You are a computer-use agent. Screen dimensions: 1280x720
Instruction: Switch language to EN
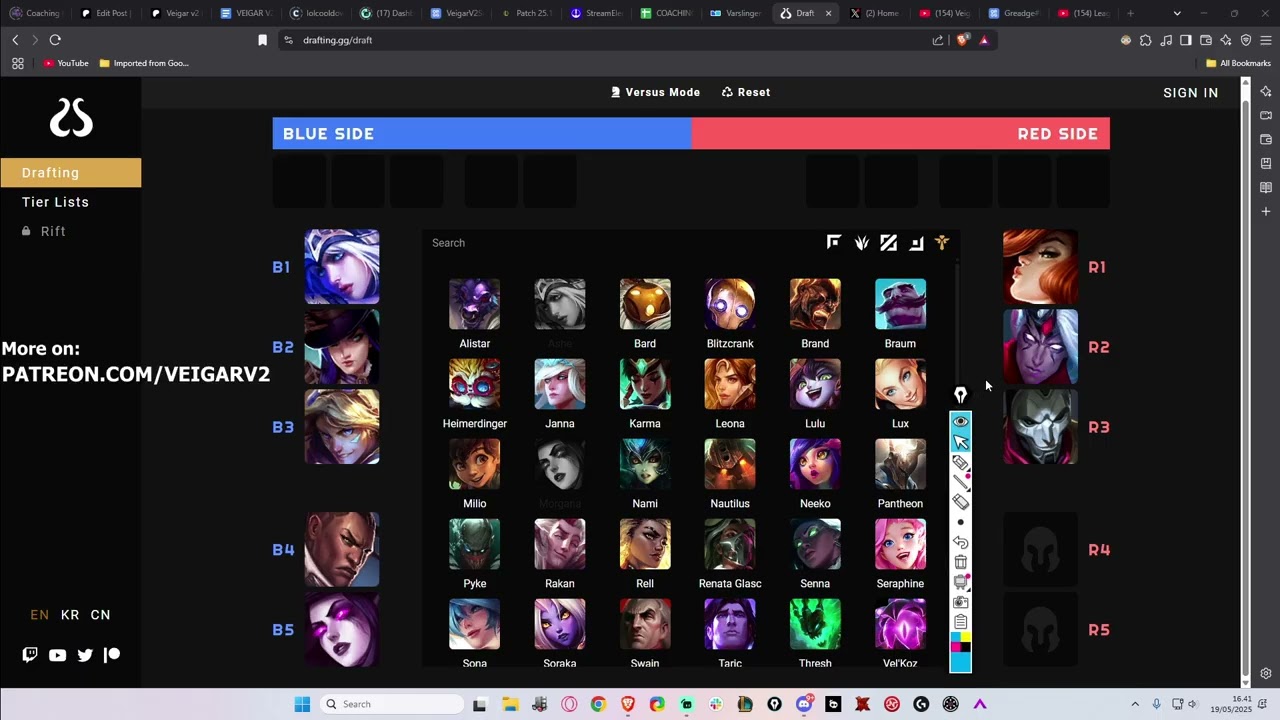[x=40, y=615]
